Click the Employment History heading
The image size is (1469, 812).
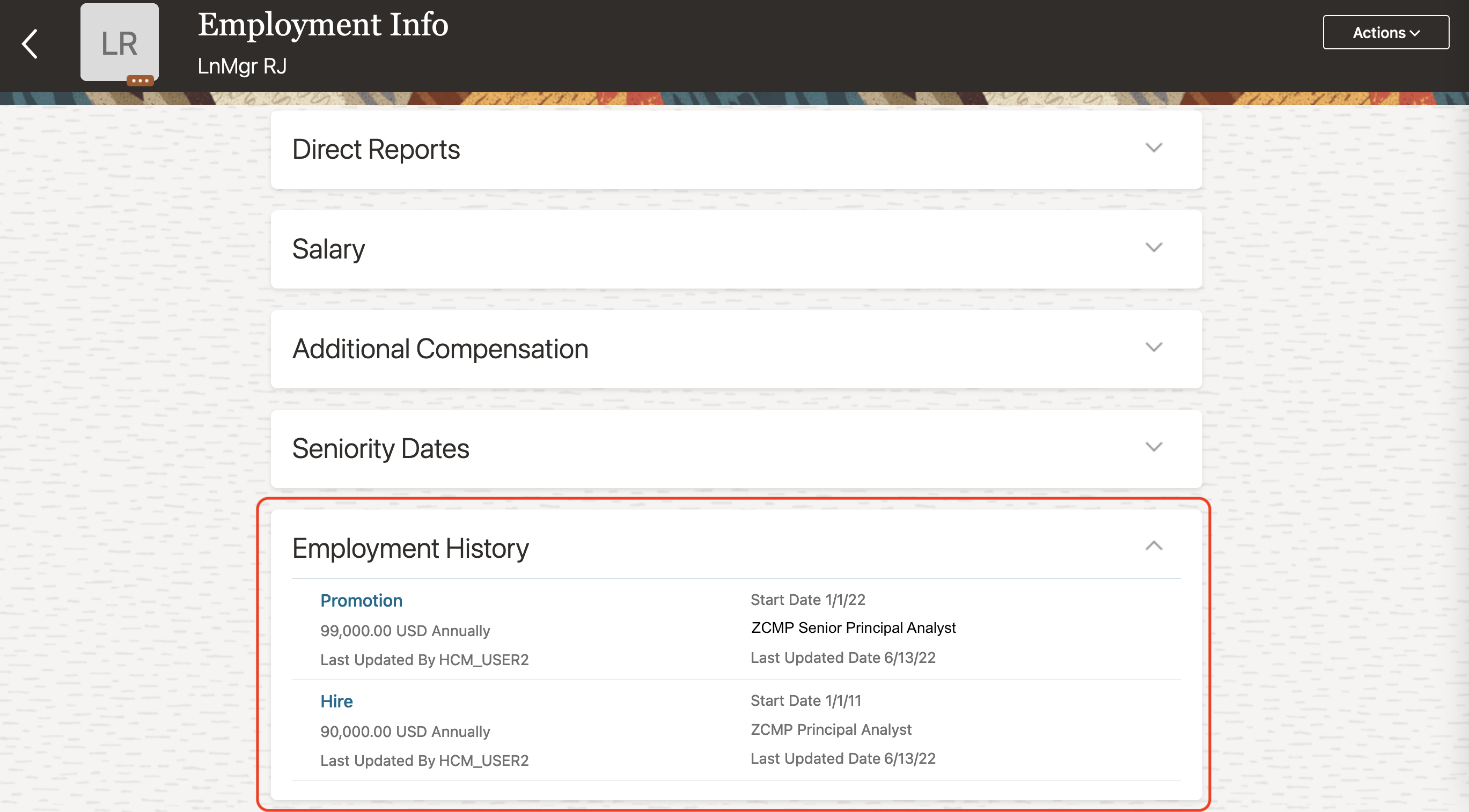tap(410, 549)
